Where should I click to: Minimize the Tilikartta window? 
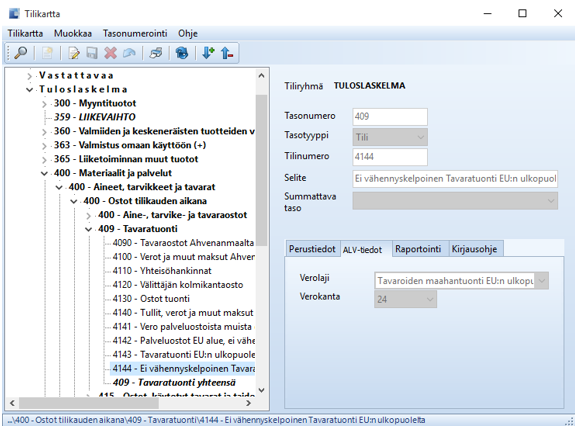(x=487, y=14)
